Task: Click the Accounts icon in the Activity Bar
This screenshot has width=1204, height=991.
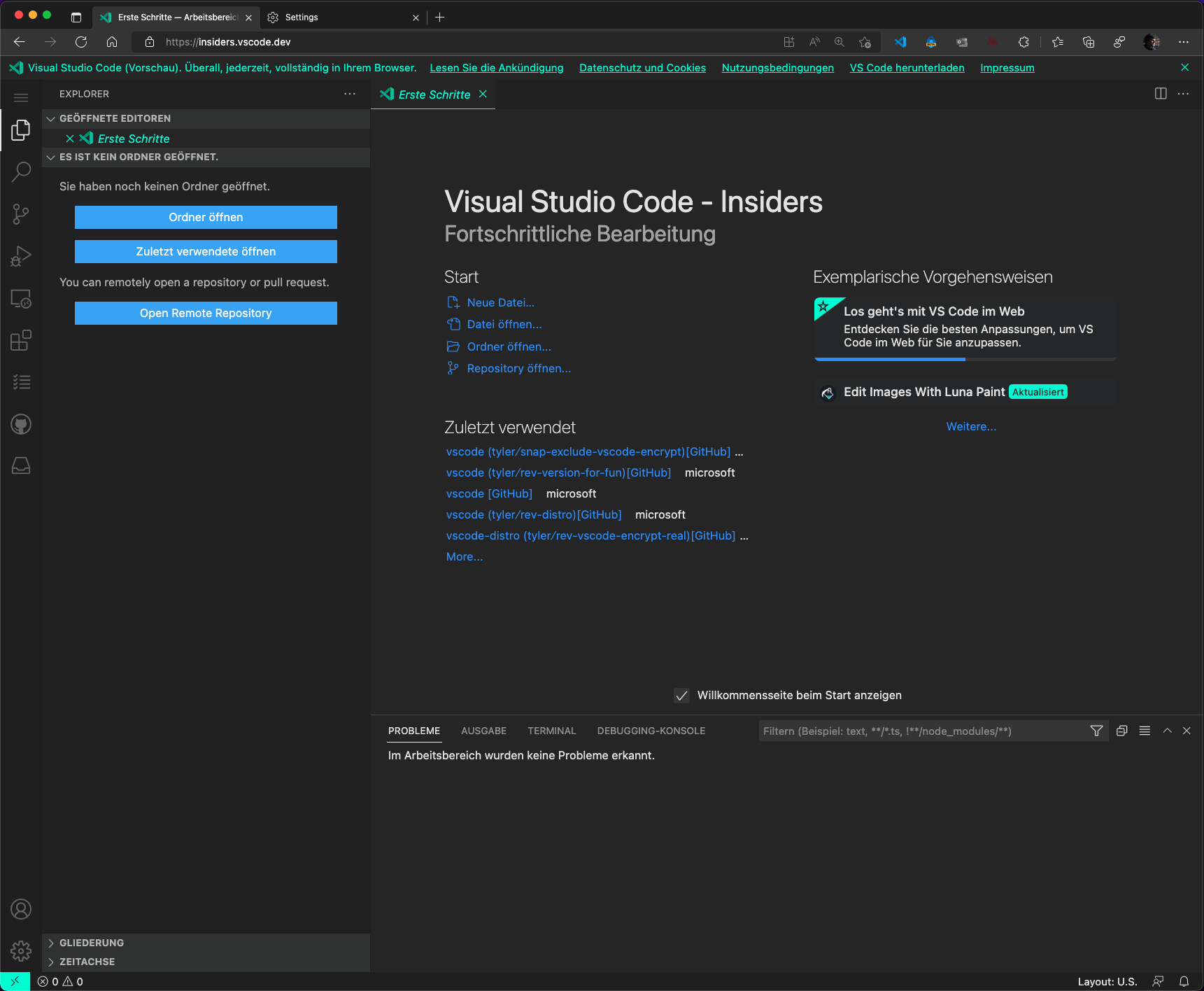Action: pos(20,909)
